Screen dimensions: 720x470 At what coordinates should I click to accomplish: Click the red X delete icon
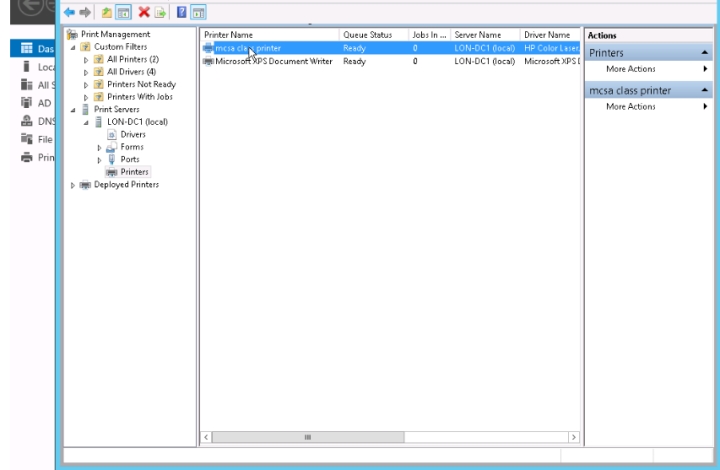pyautogui.click(x=145, y=11)
